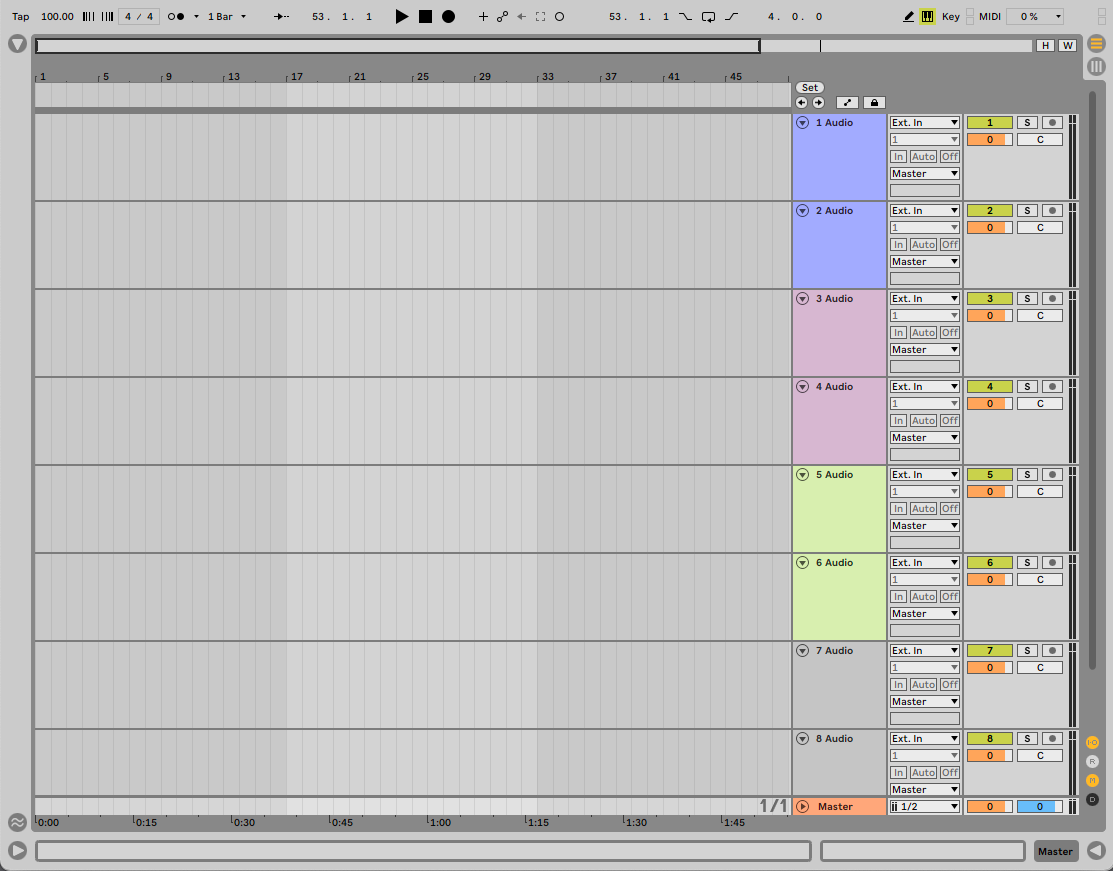Click tempo field 100.00
The image size is (1113, 871).
point(57,16)
